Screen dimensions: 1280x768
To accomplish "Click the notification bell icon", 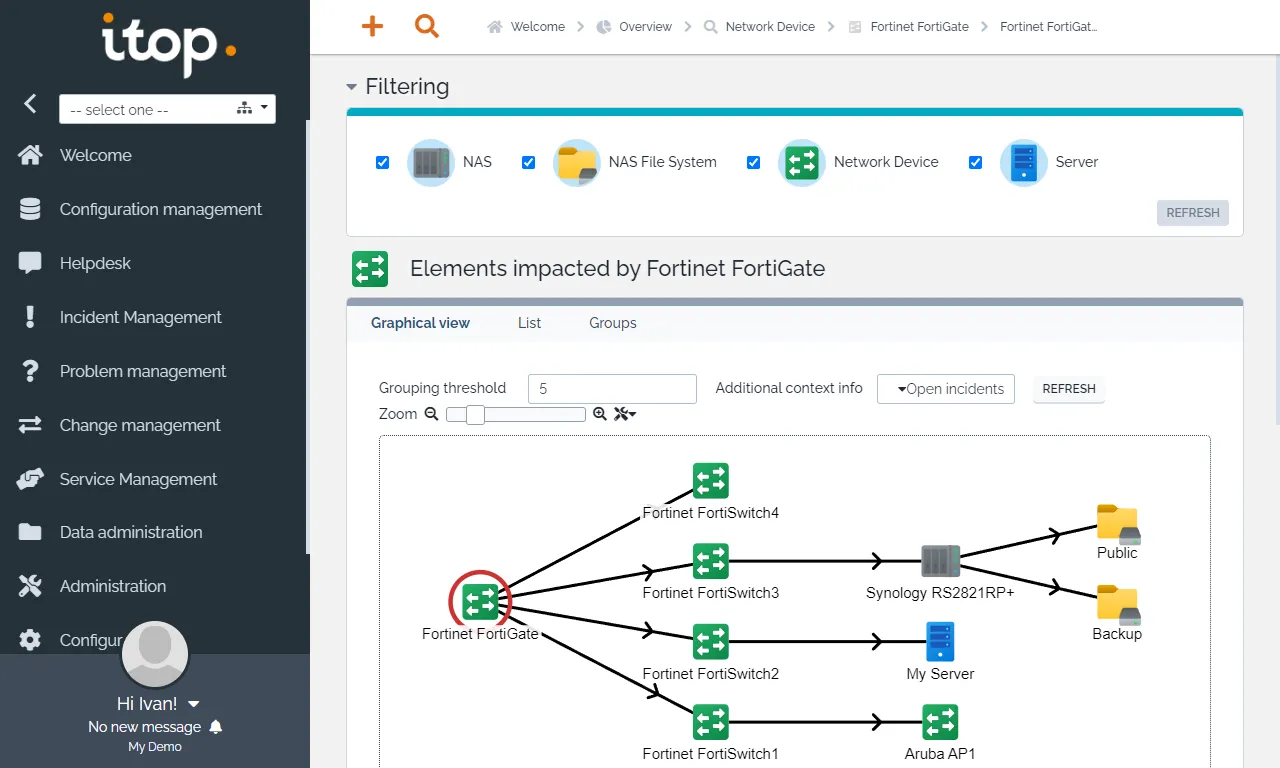I will (x=216, y=727).
